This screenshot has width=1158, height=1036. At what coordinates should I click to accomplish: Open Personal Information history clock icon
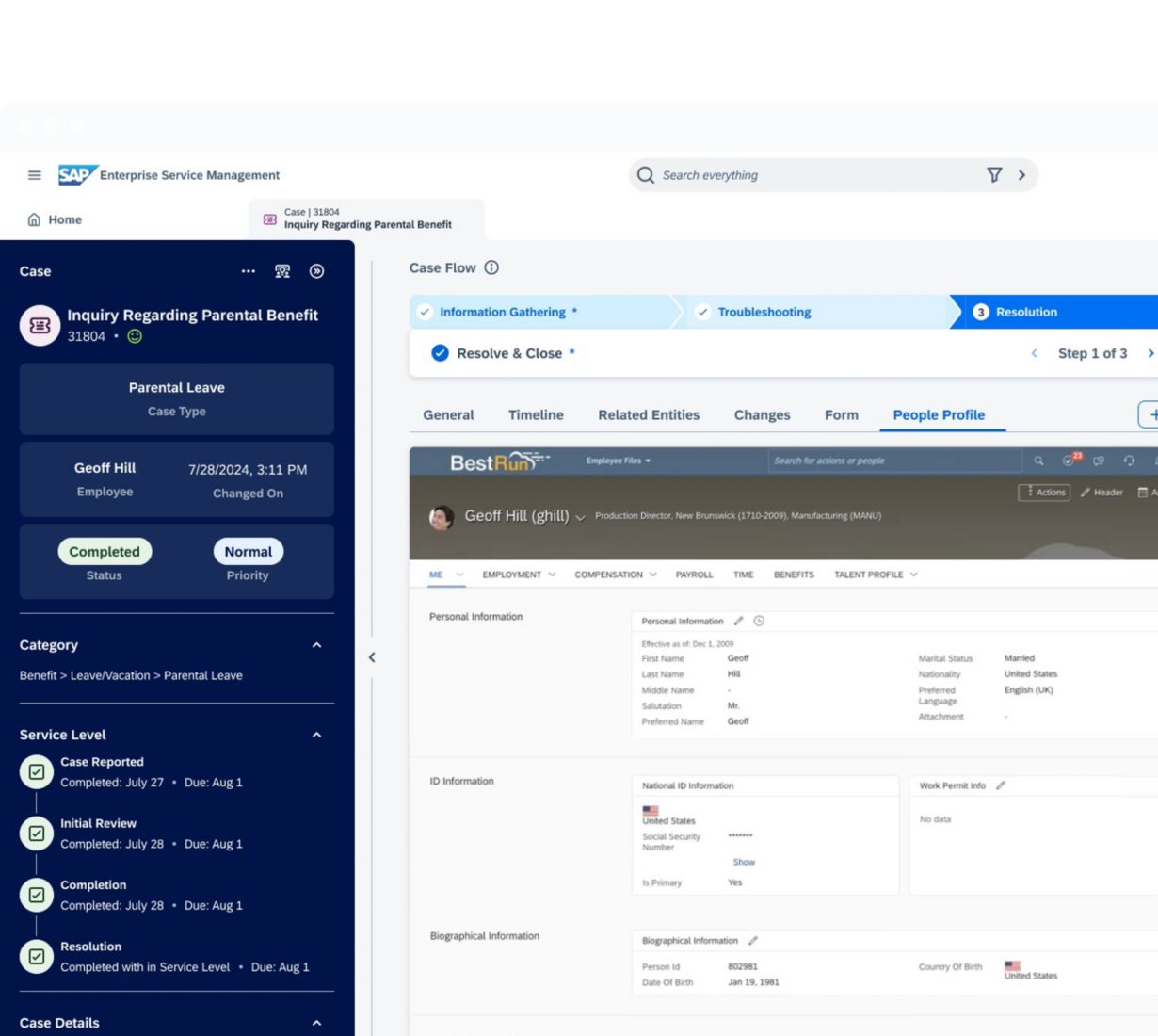pos(759,622)
